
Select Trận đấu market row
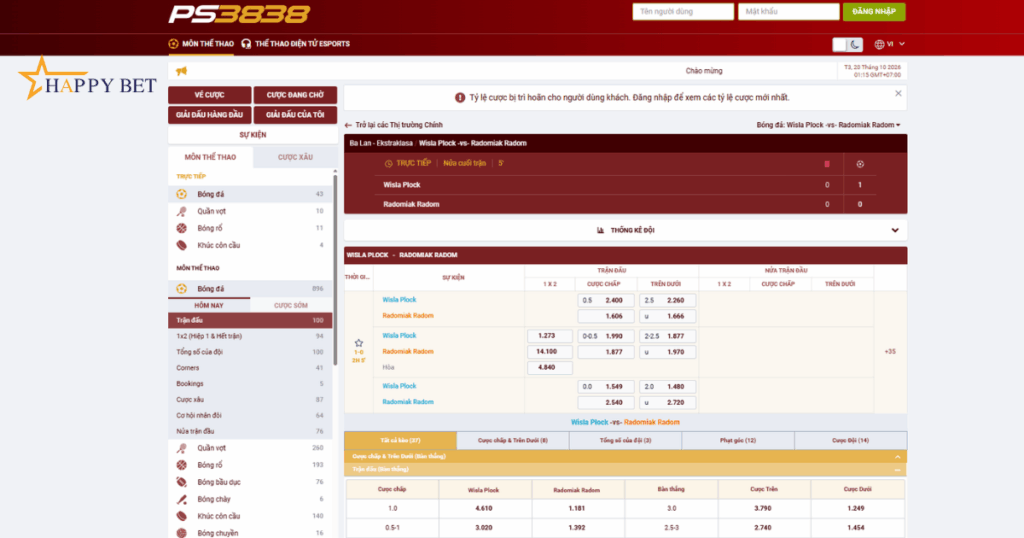tap(250, 320)
